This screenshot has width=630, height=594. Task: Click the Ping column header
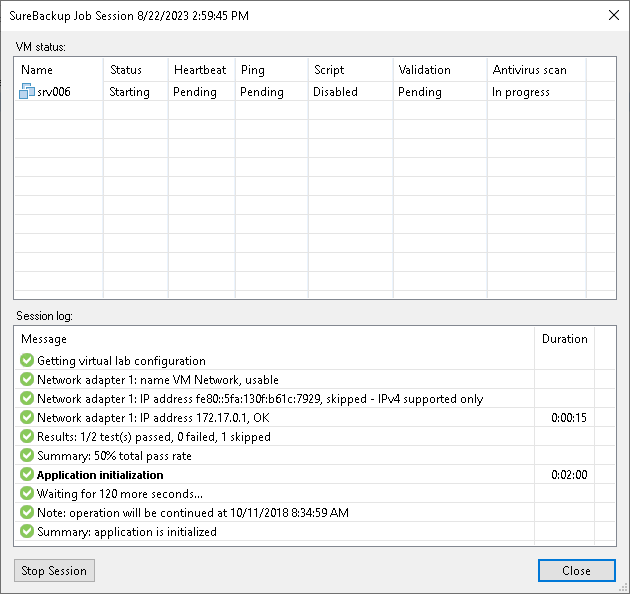pos(272,70)
